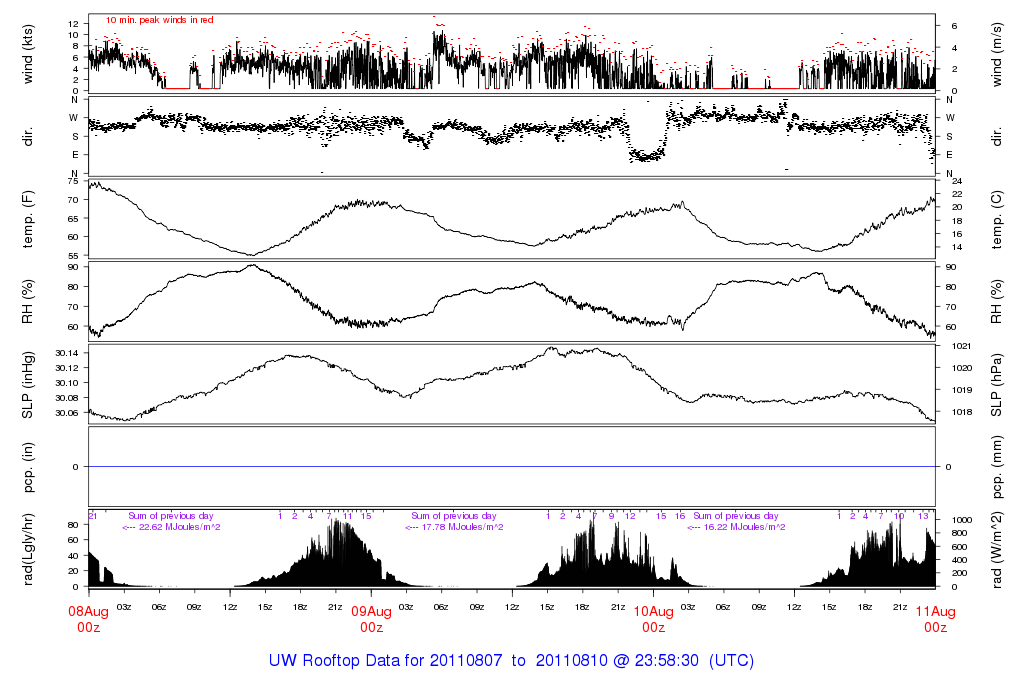Select the 'SLP (inHg)' axis label
This screenshot has height=700, width=1024.
pyautogui.click(x=27, y=385)
